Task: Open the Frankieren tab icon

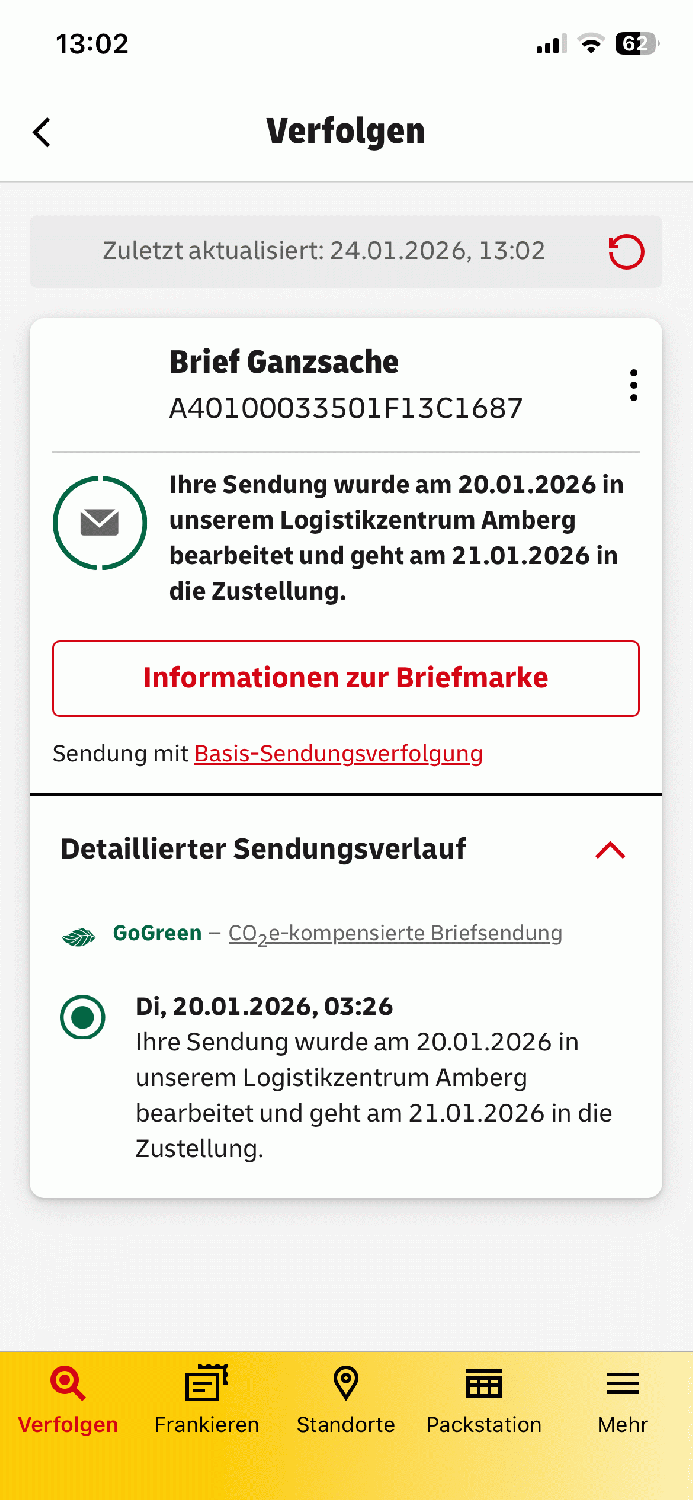Action: (x=206, y=1384)
